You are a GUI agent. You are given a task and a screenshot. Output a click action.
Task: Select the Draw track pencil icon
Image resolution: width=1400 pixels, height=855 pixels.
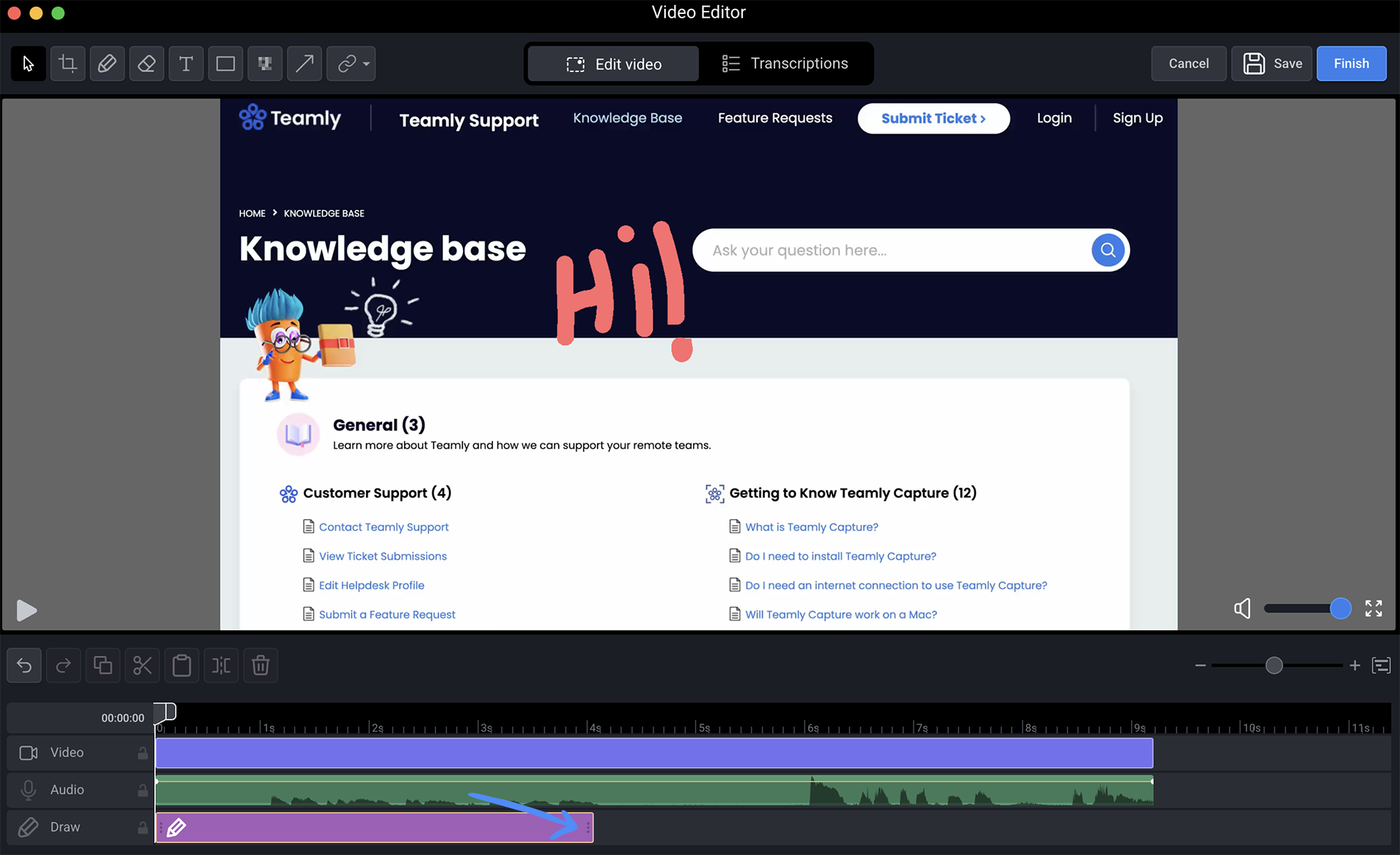[28, 827]
